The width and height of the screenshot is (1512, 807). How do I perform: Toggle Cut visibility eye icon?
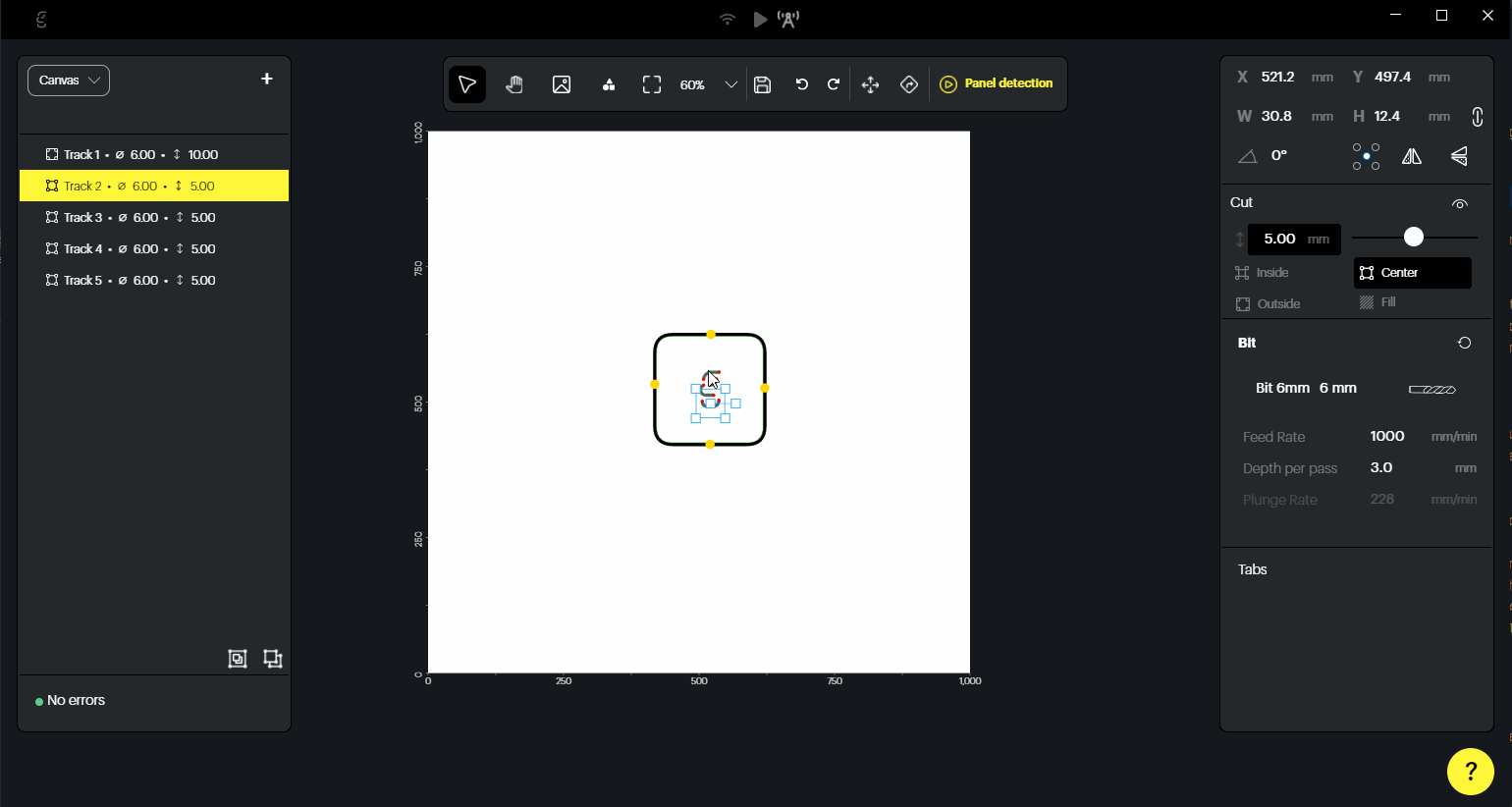1460,204
